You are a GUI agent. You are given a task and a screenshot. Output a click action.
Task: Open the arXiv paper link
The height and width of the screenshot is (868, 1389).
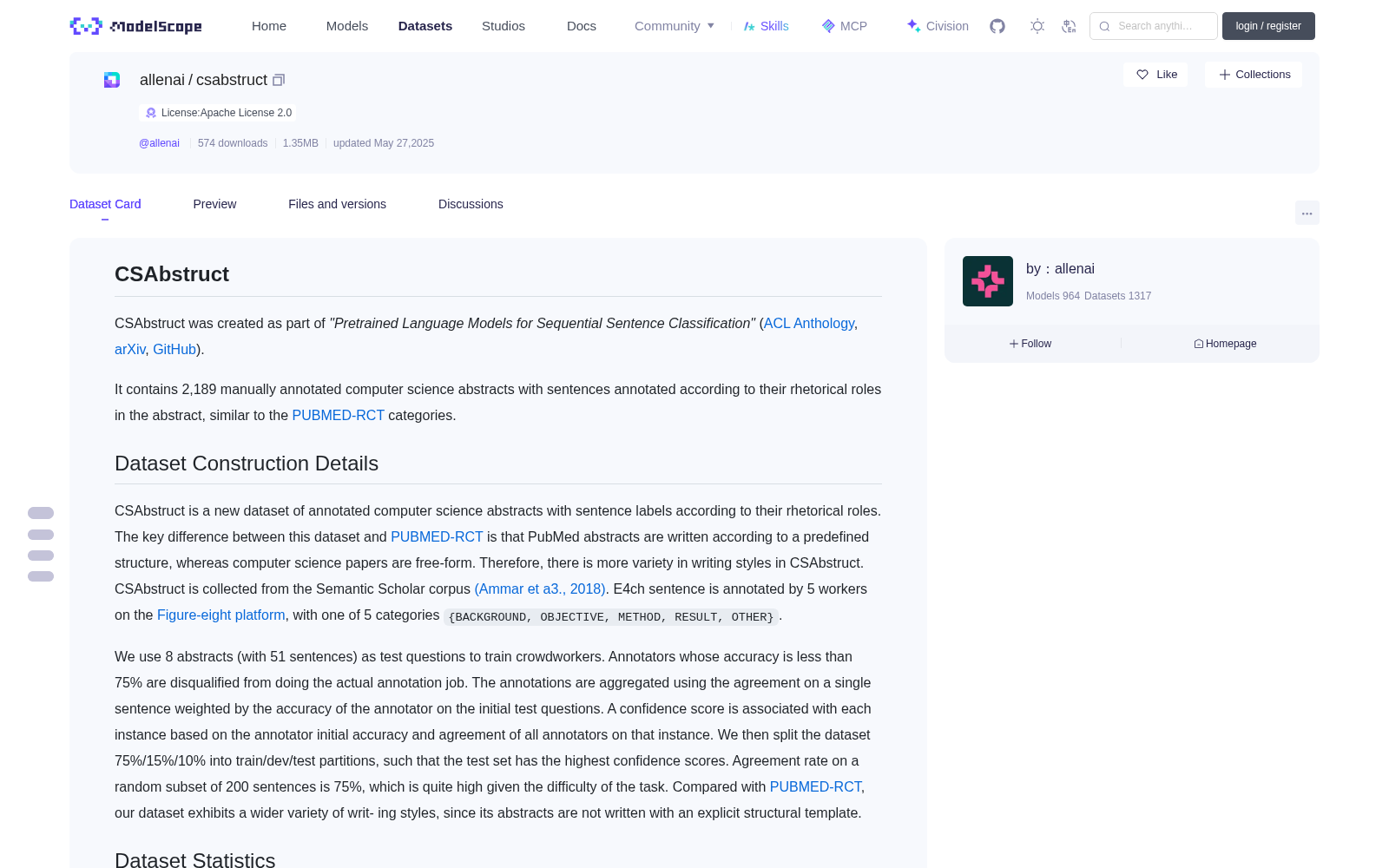pyautogui.click(x=130, y=349)
